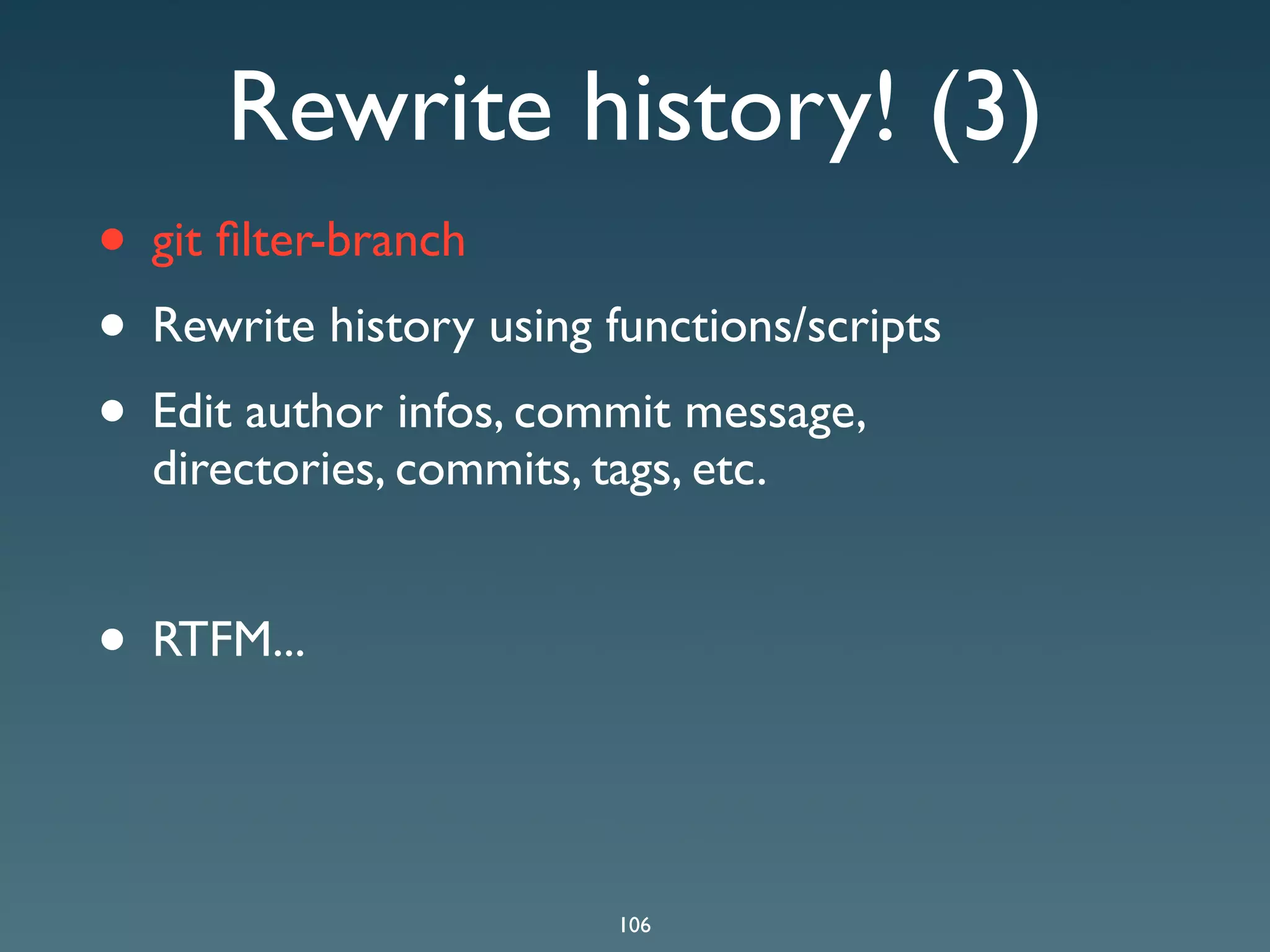Click bullet dot before 'Edit author infos'
1270x952 pixels.
click(x=112, y=412)
